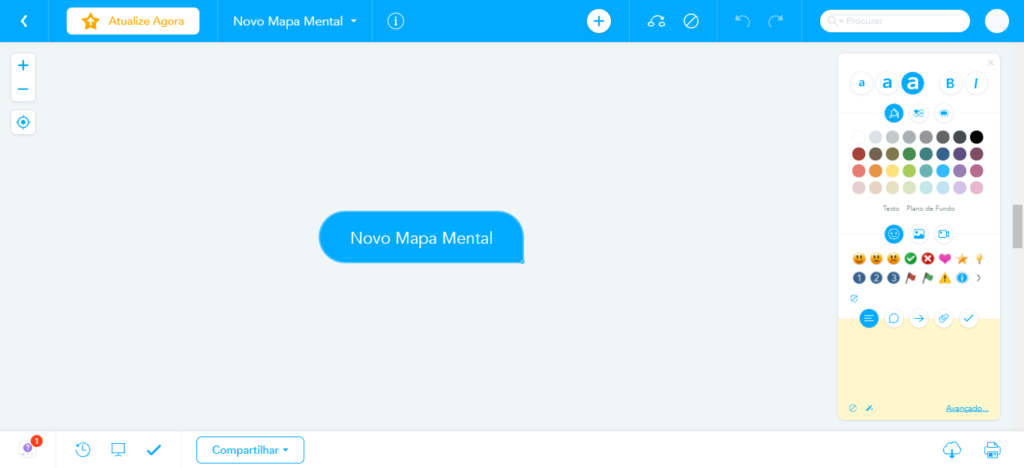Open the Novo Mapa Mental title dropdown

[x=295, y=21]
